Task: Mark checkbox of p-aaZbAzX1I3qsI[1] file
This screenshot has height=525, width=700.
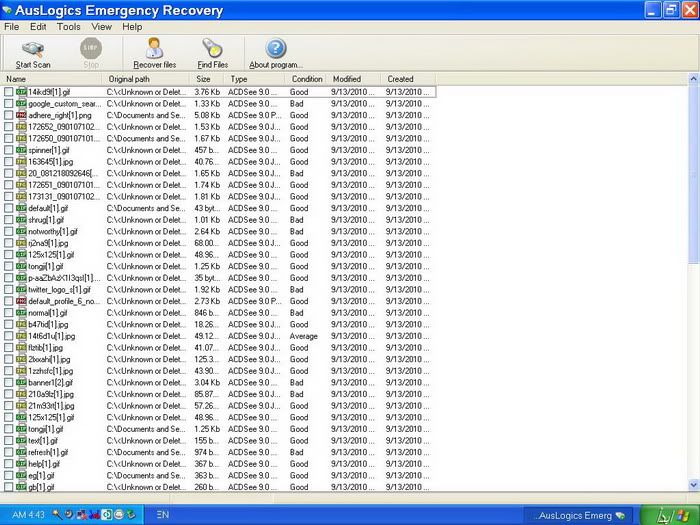Action: click(8, 278)
